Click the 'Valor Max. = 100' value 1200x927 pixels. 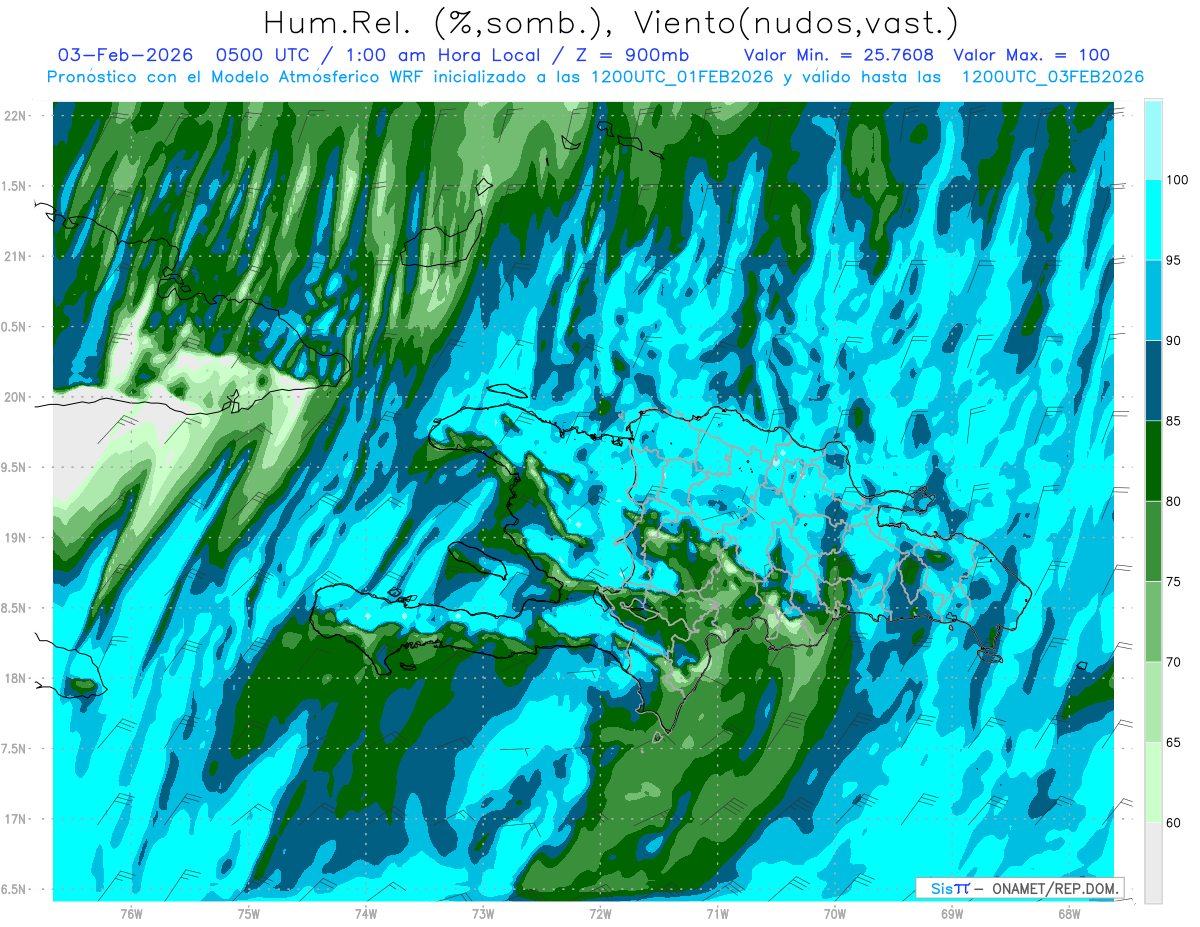tap(1031, 56)
